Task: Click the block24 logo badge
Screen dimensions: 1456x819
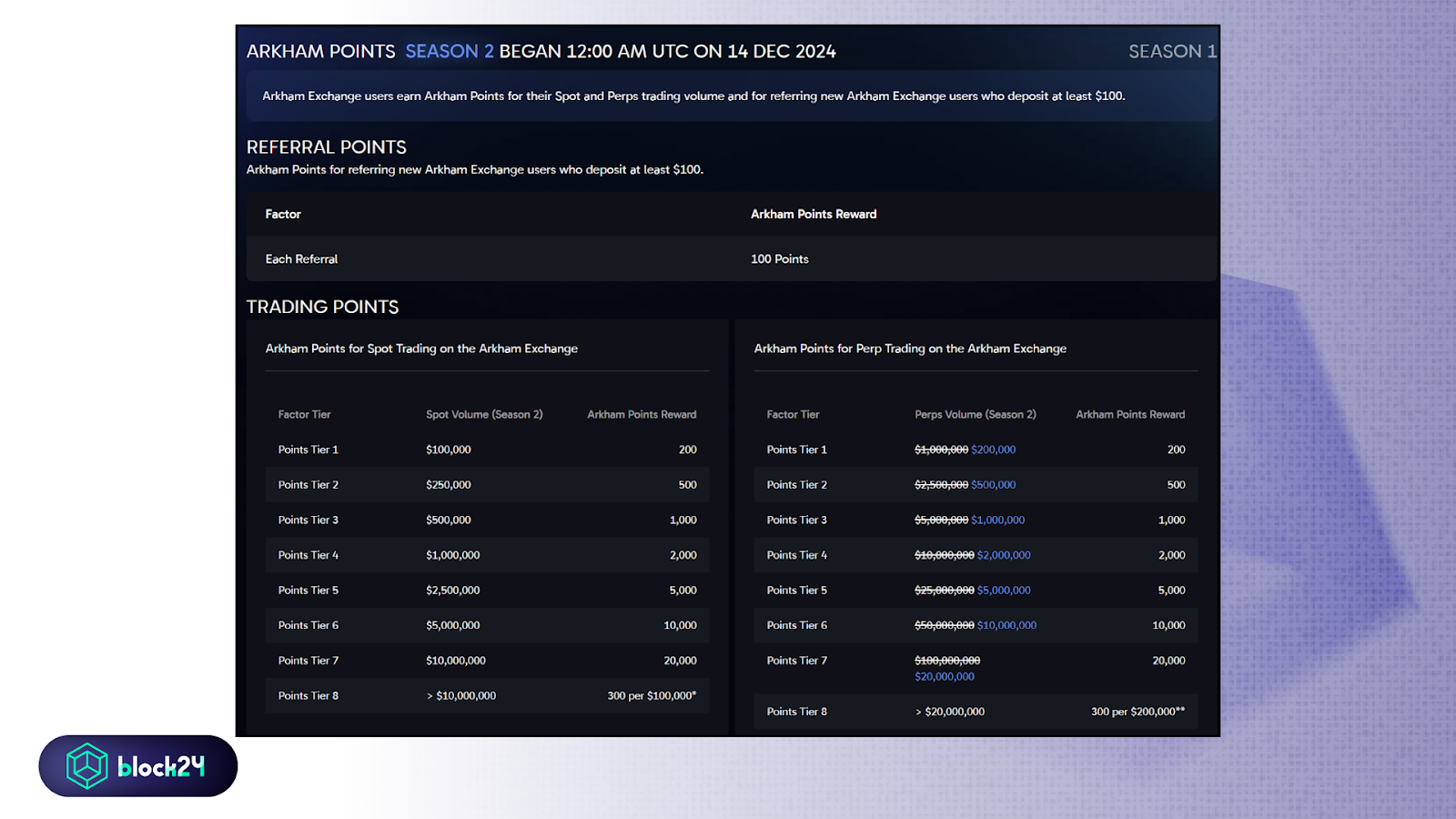Action: coord(138,766)
